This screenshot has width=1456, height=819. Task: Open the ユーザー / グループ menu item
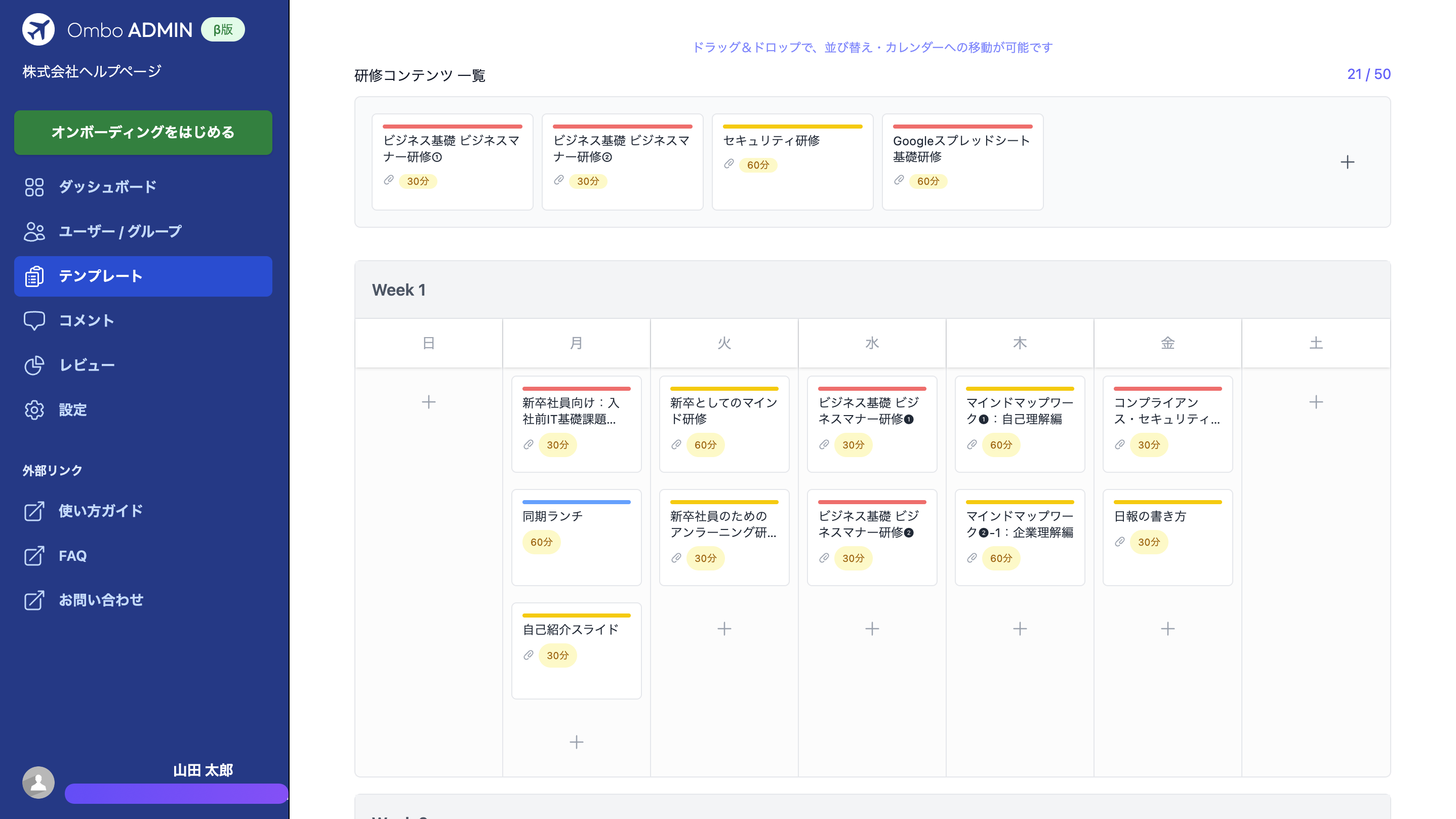click(143, 232)
